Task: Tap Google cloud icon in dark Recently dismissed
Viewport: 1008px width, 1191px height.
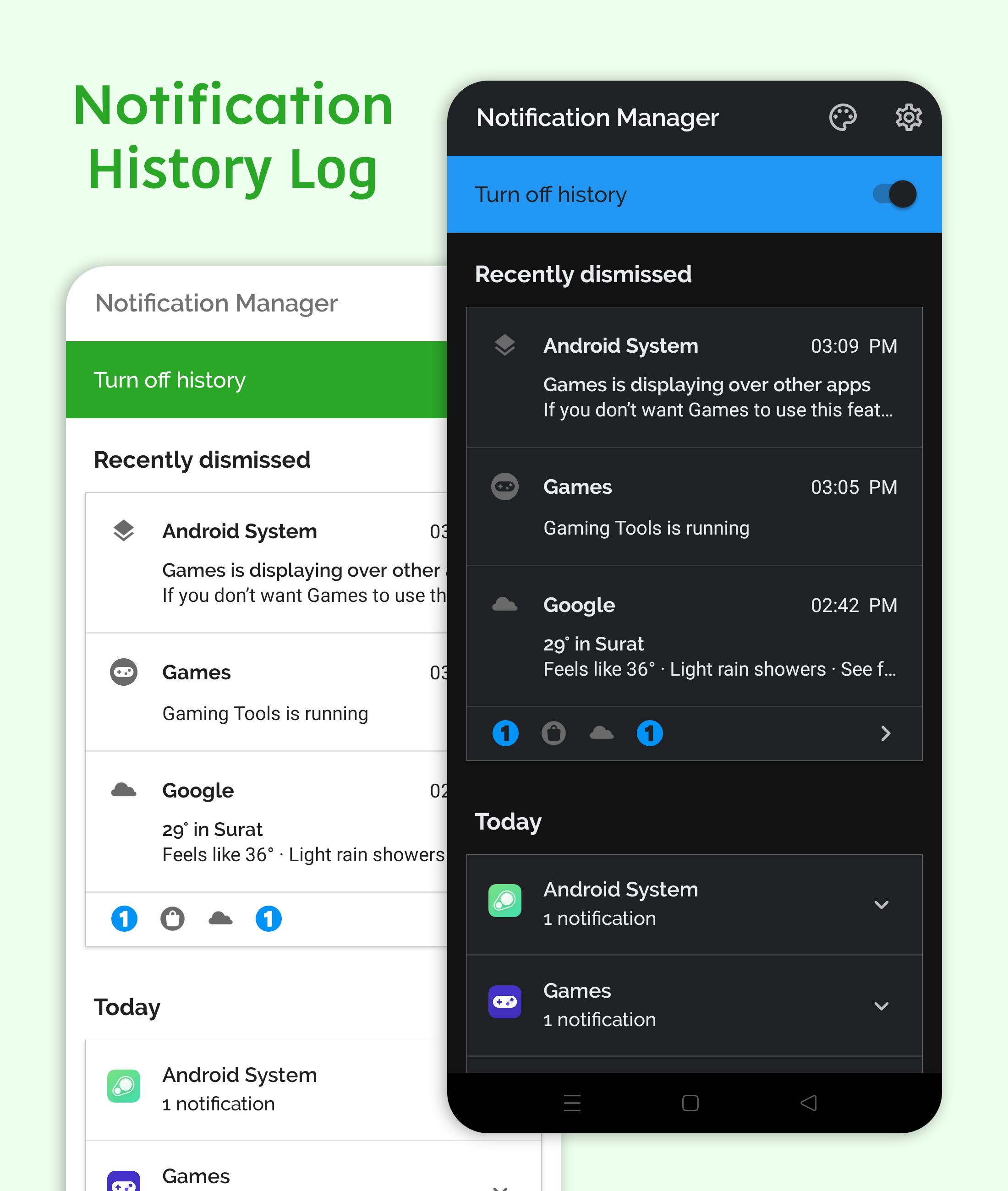Action: 504,604
